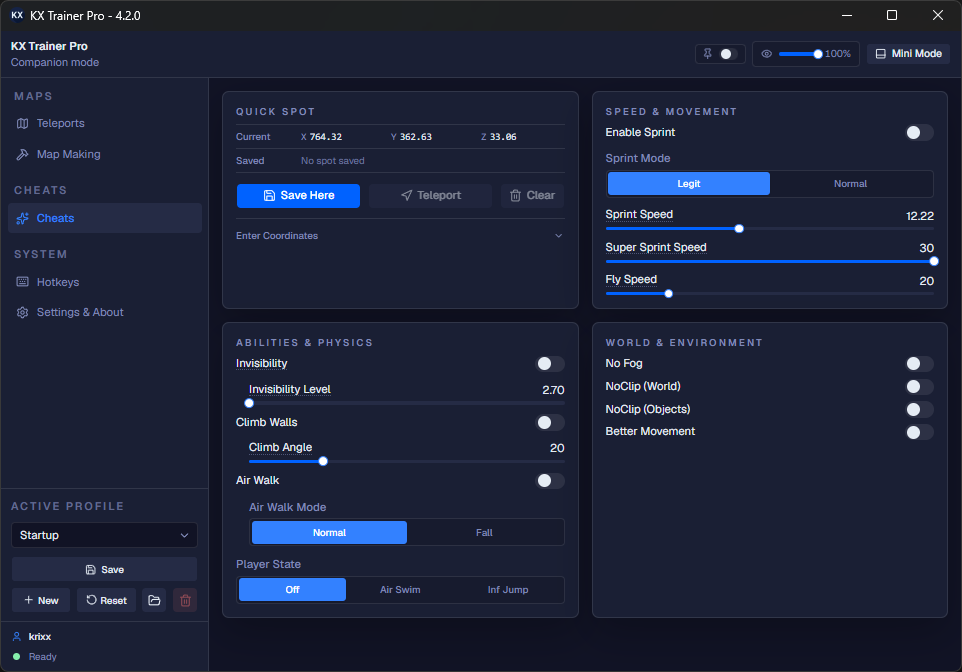Screen dimensions: 962x672
Task: Toggle the always-on-top pin switch
Action: click(728, 54)
